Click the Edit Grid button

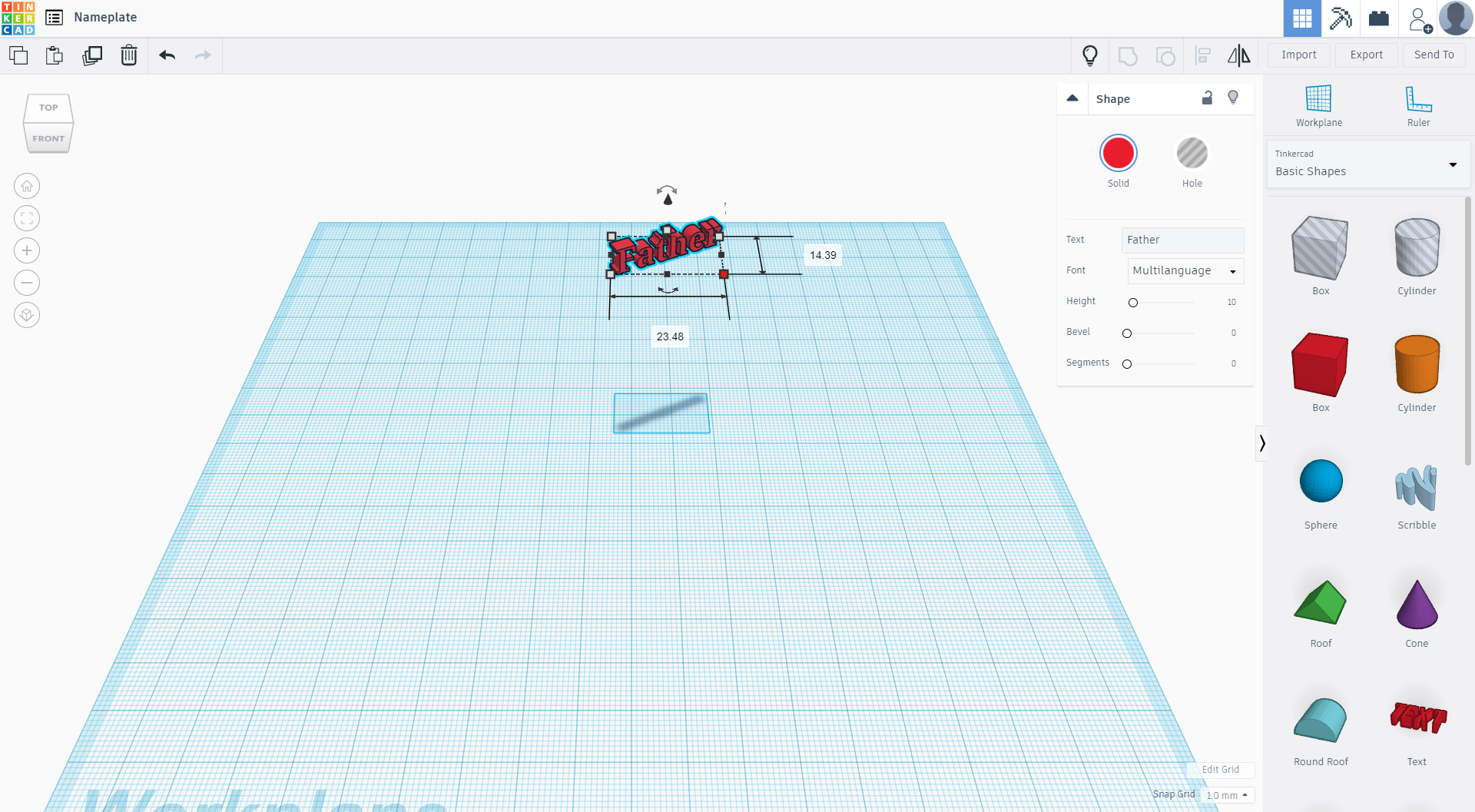point(1220,770)
